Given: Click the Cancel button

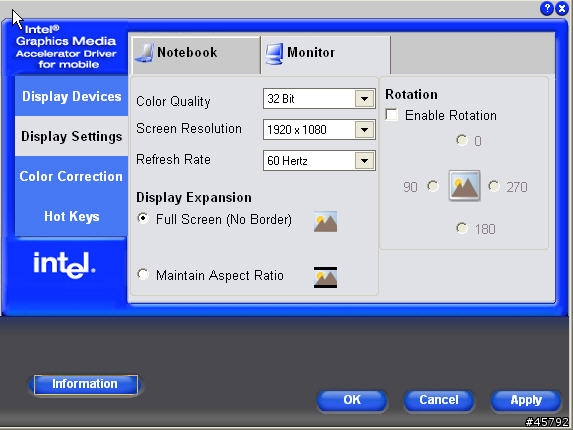Looking at the screenshot, I should click(439, 400).
